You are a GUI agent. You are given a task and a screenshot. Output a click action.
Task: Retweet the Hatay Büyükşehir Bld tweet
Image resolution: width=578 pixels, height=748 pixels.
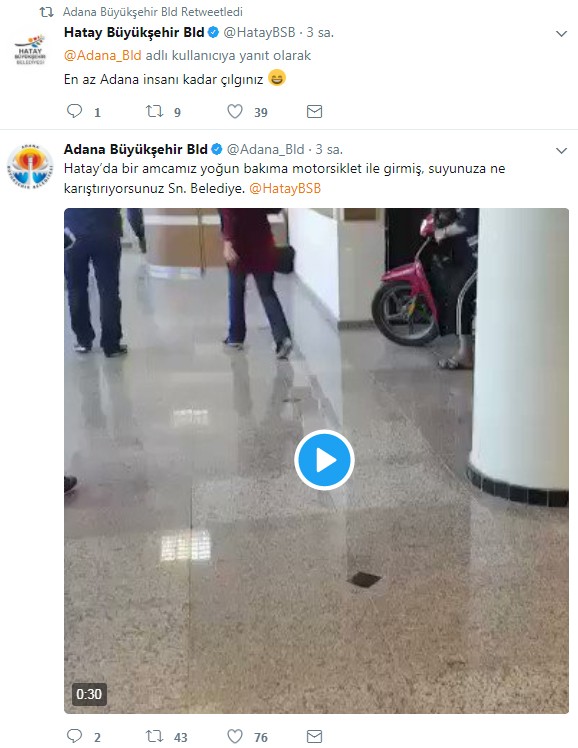pyautogui.click(x=155, y=111)
